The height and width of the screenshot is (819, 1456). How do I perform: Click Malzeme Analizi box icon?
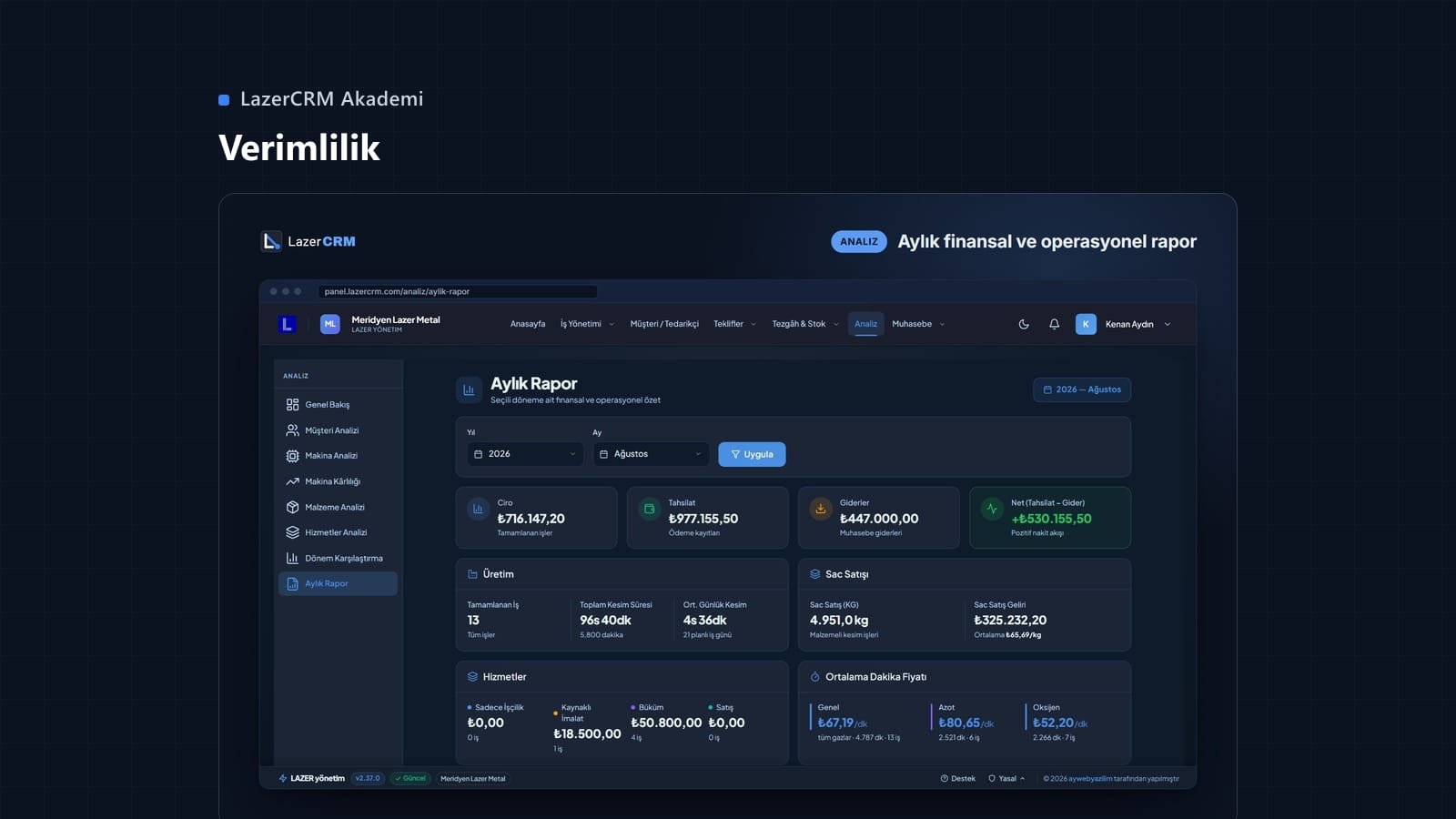tap(292, 507)
